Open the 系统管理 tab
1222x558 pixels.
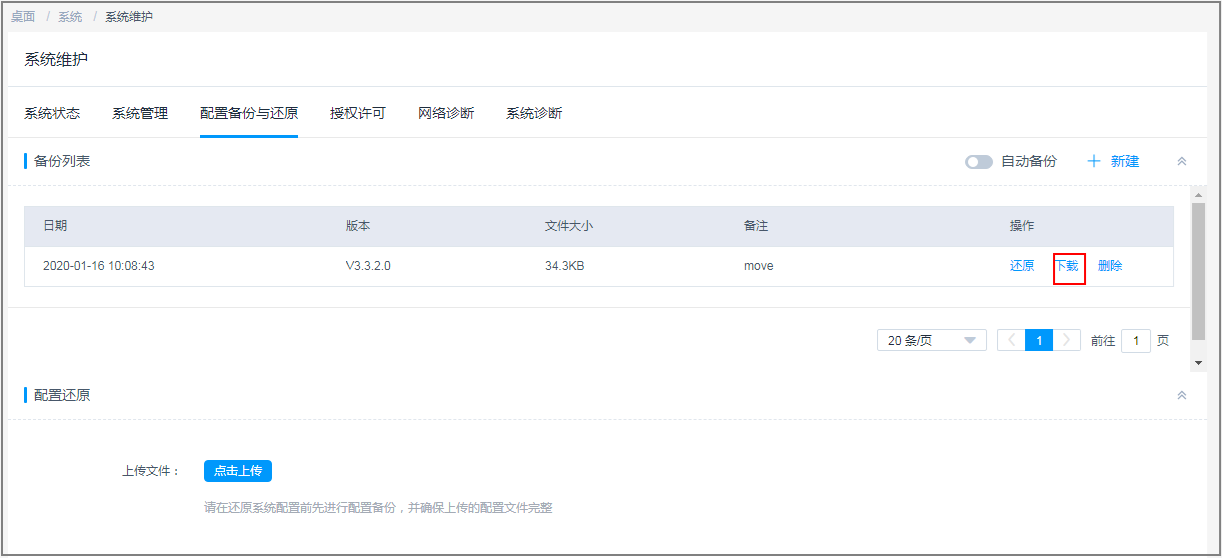click(140, 113)
